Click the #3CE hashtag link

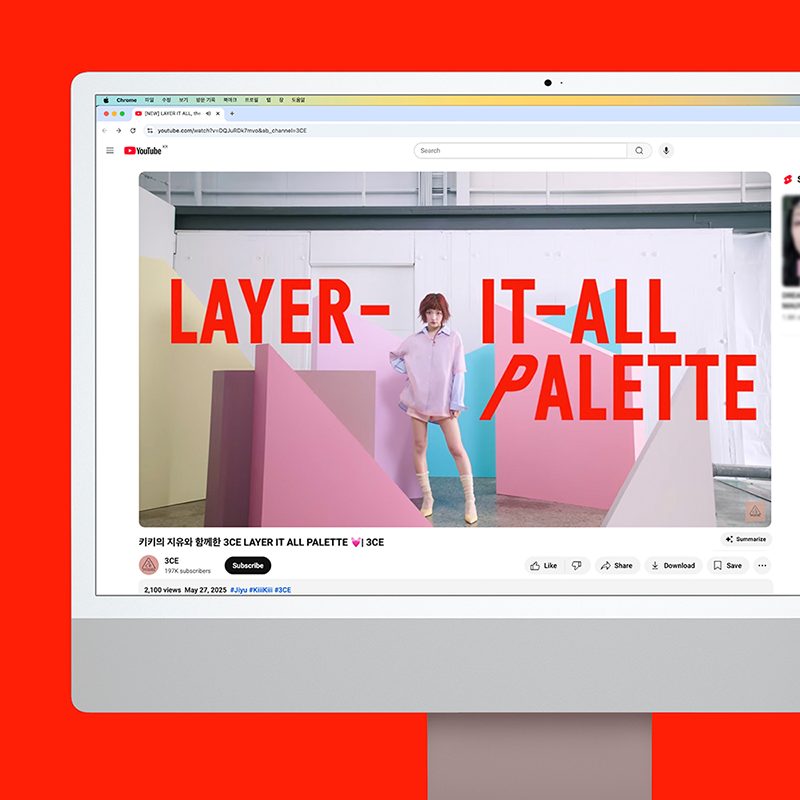pos(283,590)
